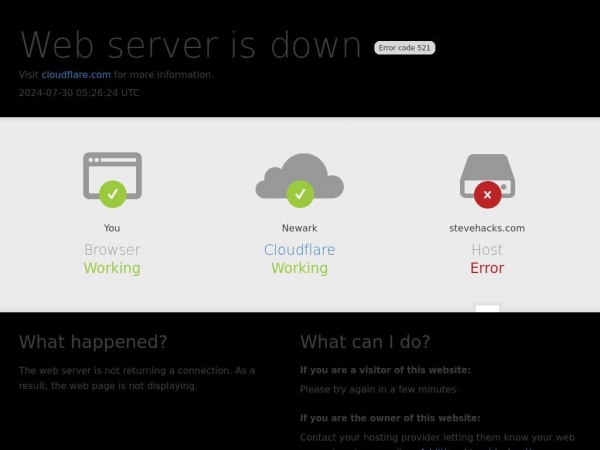The image size is (600, 450).
Task: Open the blue Cloudflare link under Newark
Action: (x=299, y=250)
